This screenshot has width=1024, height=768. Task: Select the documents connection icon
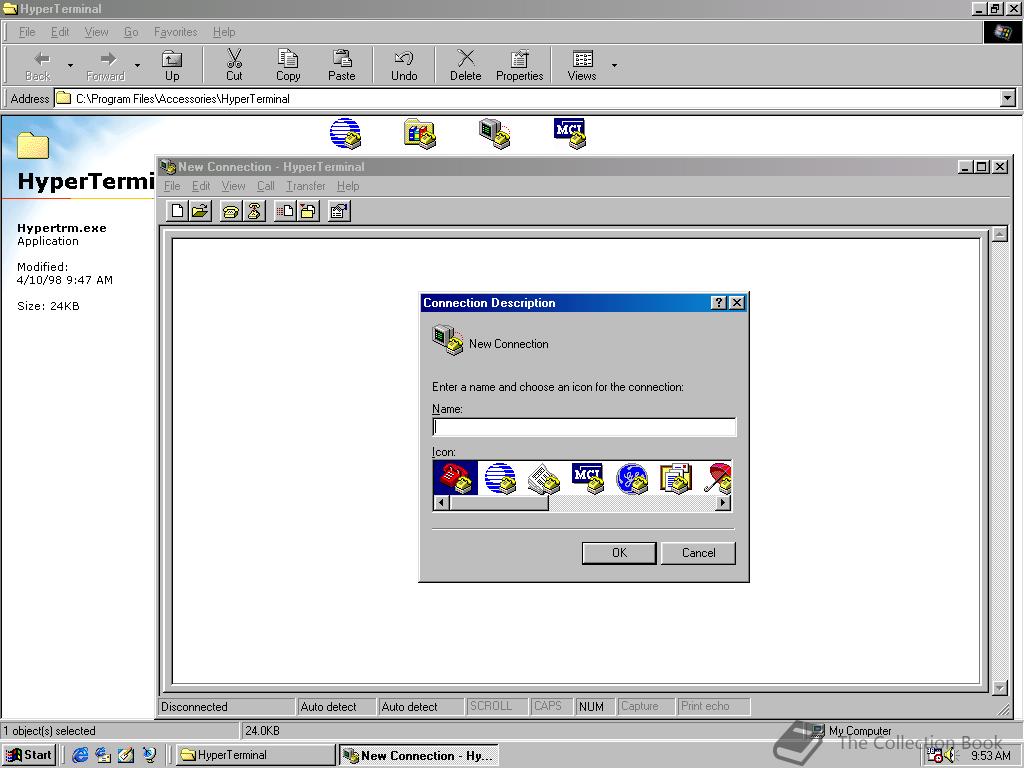click(676, 478)
